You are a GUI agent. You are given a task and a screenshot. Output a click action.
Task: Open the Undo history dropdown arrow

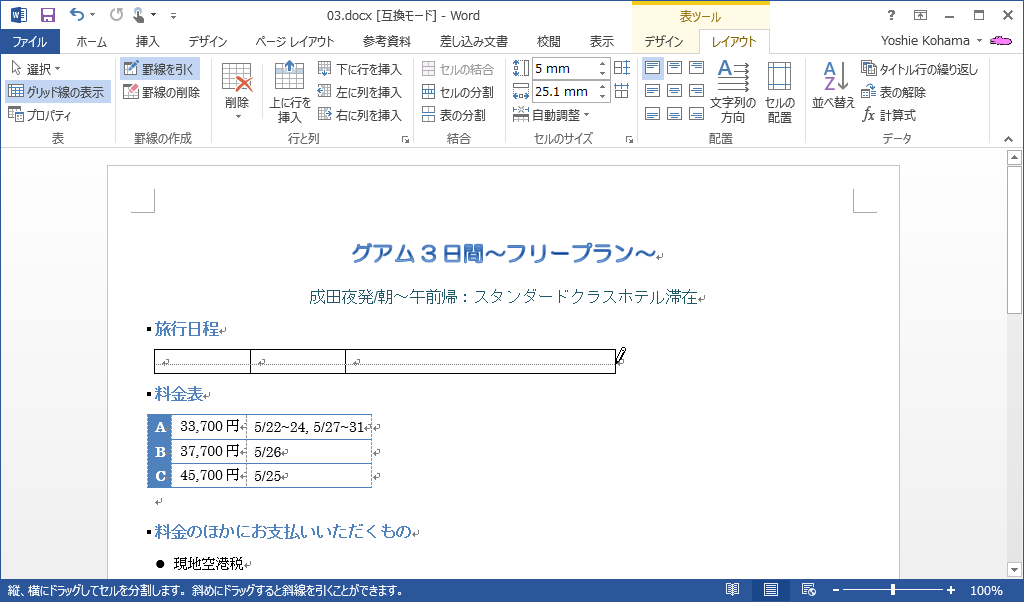93,14
